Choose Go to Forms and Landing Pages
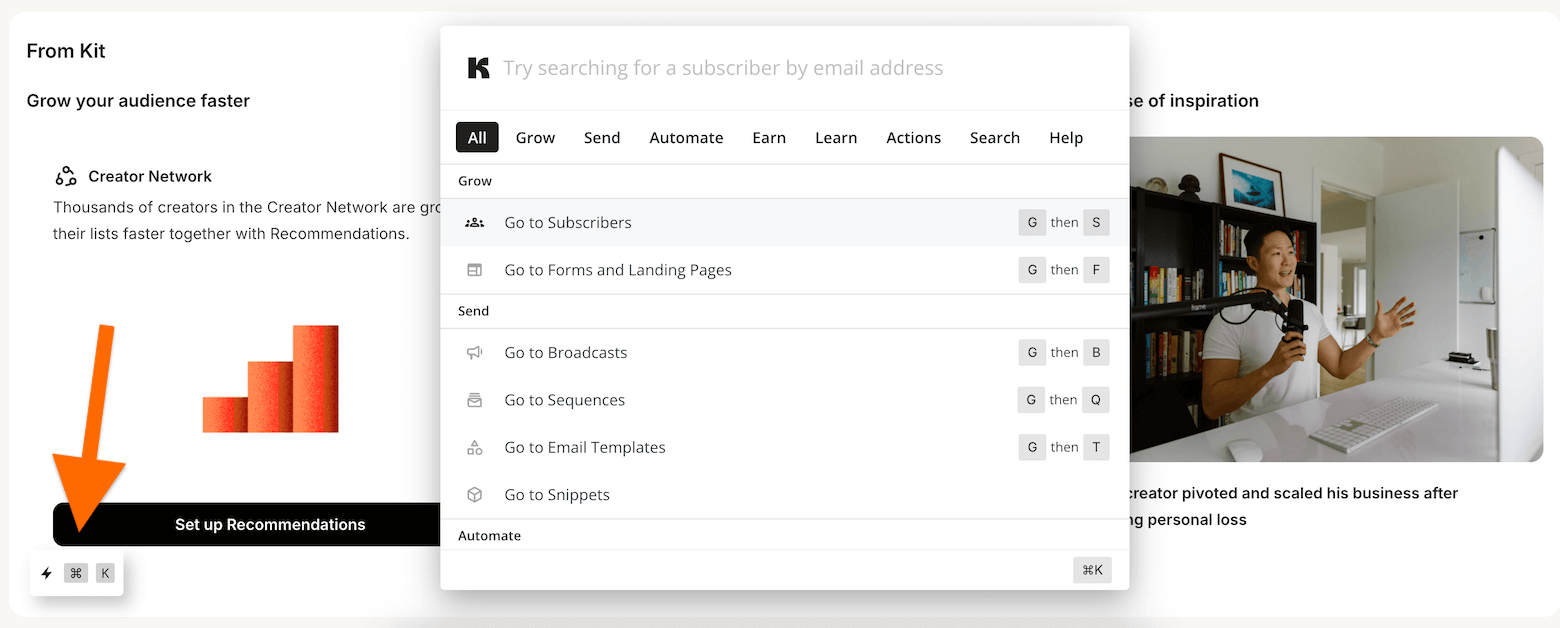1560x628 pixels. tap(785, 270)
